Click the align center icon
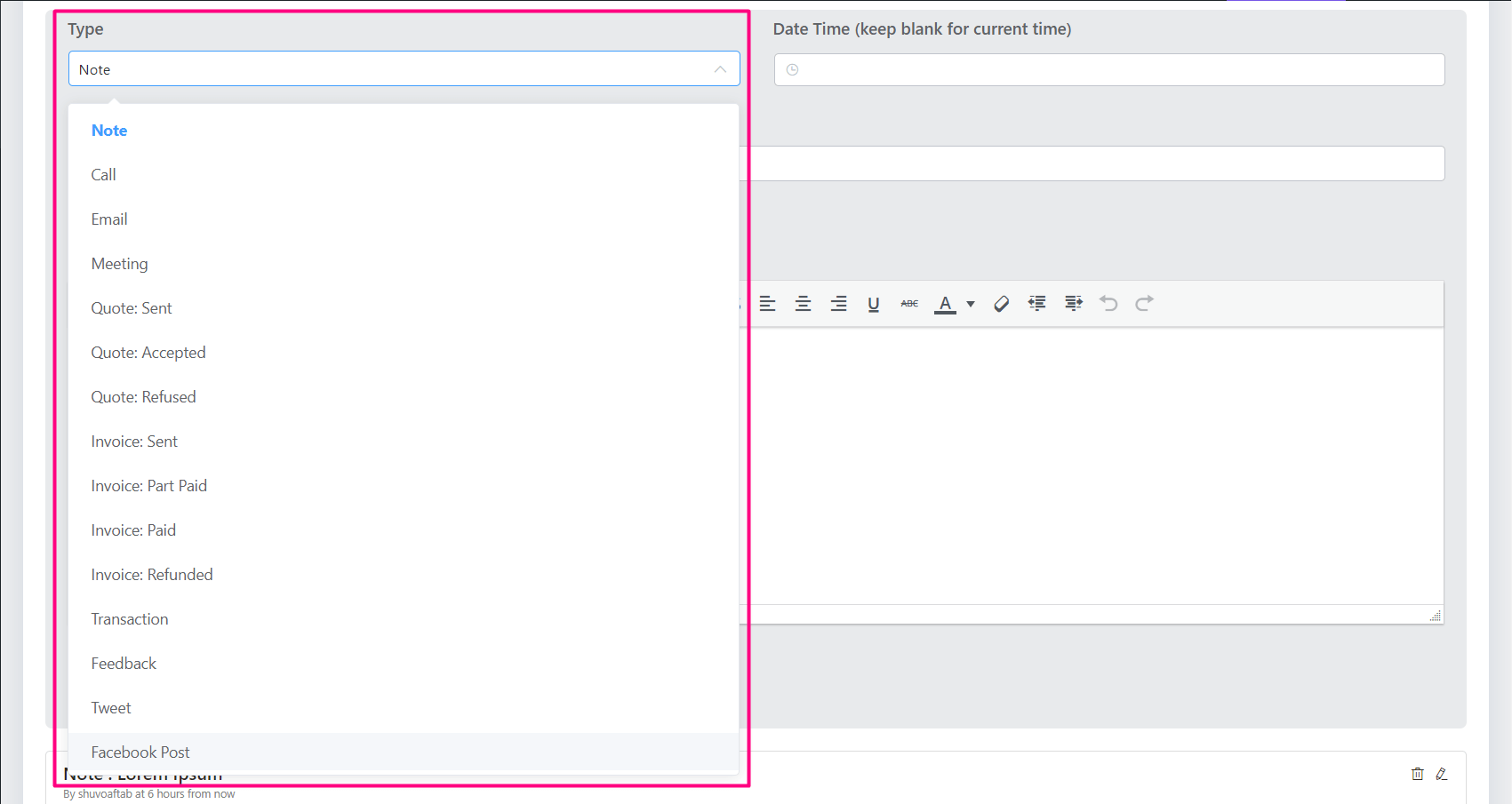The height and width of the screenshot is (804, 1512). pyautogui.click(x=803, y=304)
